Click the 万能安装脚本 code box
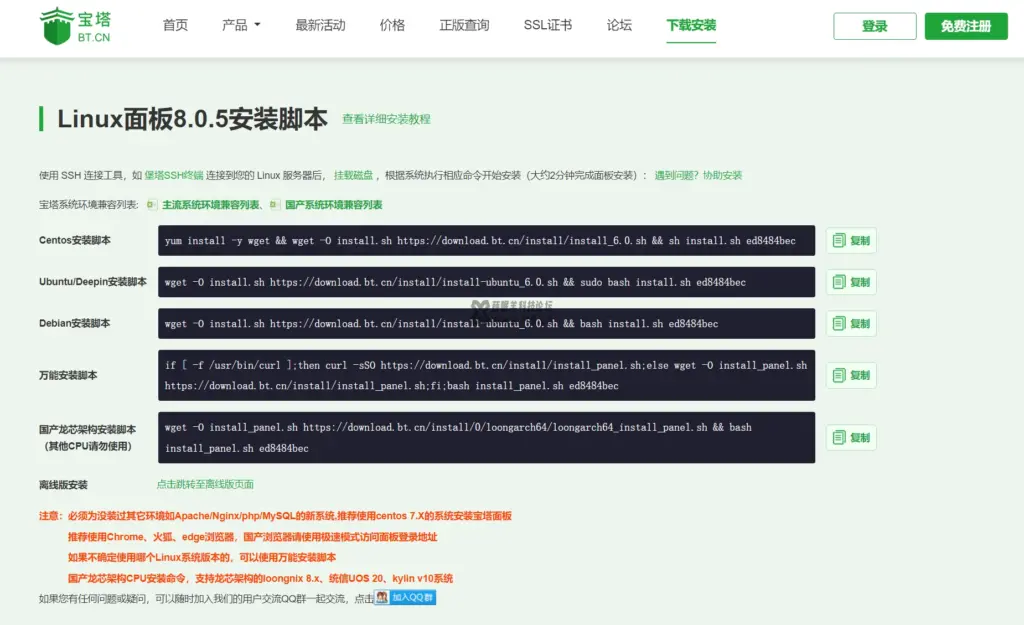The width and height of the screenshot is (1024, 625). [487, 376]
